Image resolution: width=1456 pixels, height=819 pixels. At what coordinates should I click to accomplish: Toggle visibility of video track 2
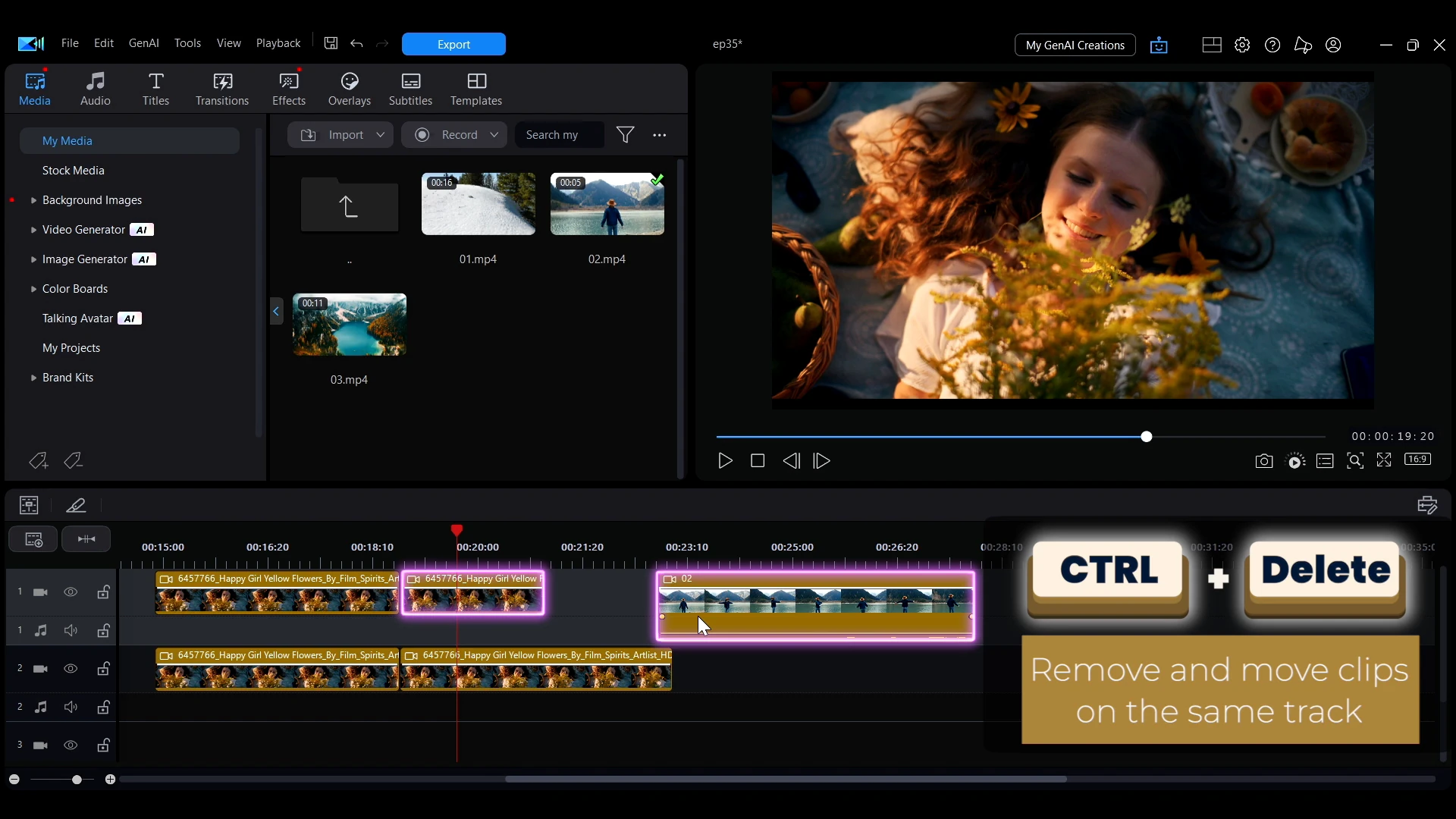[71, 669]
